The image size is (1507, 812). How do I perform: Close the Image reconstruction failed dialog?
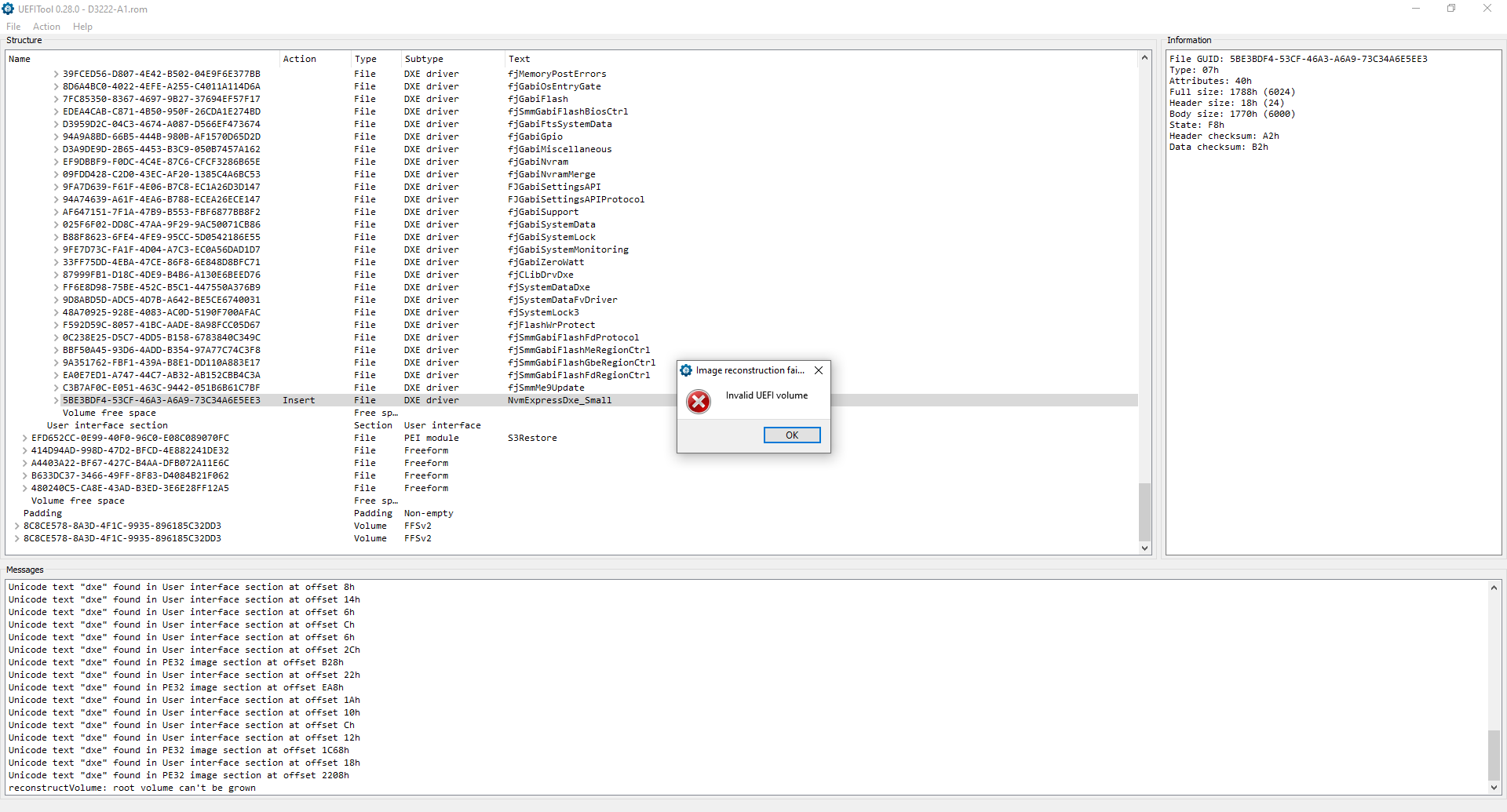click(819, 370)
